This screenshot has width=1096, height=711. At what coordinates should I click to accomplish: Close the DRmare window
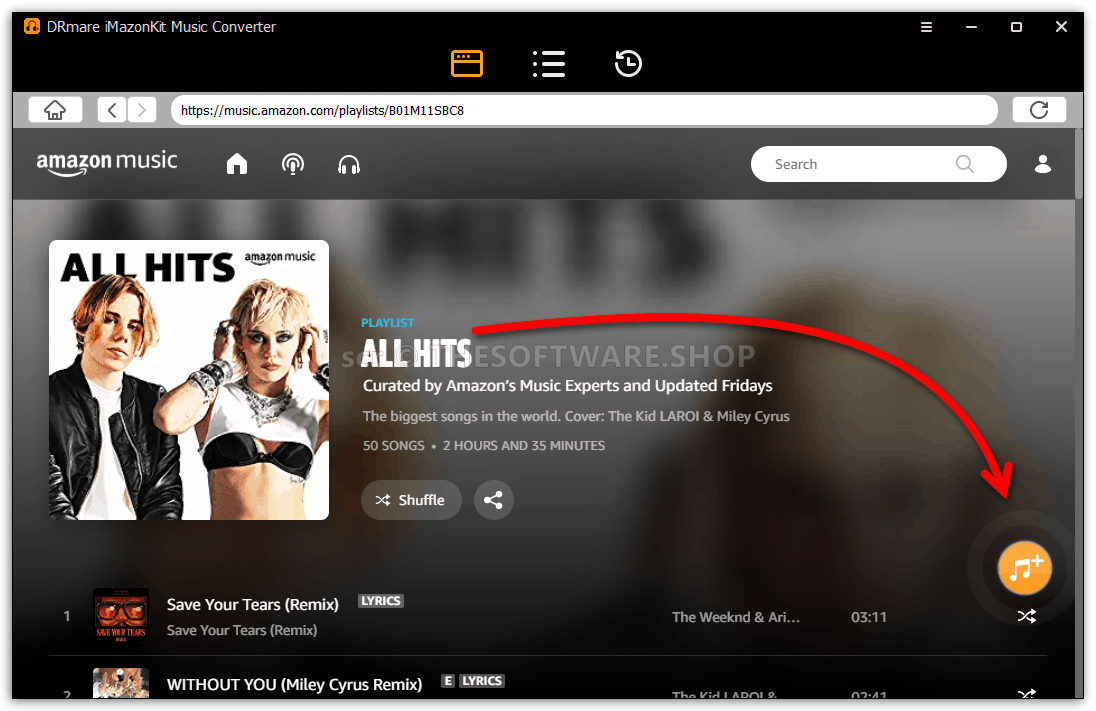pos(1061,27)
